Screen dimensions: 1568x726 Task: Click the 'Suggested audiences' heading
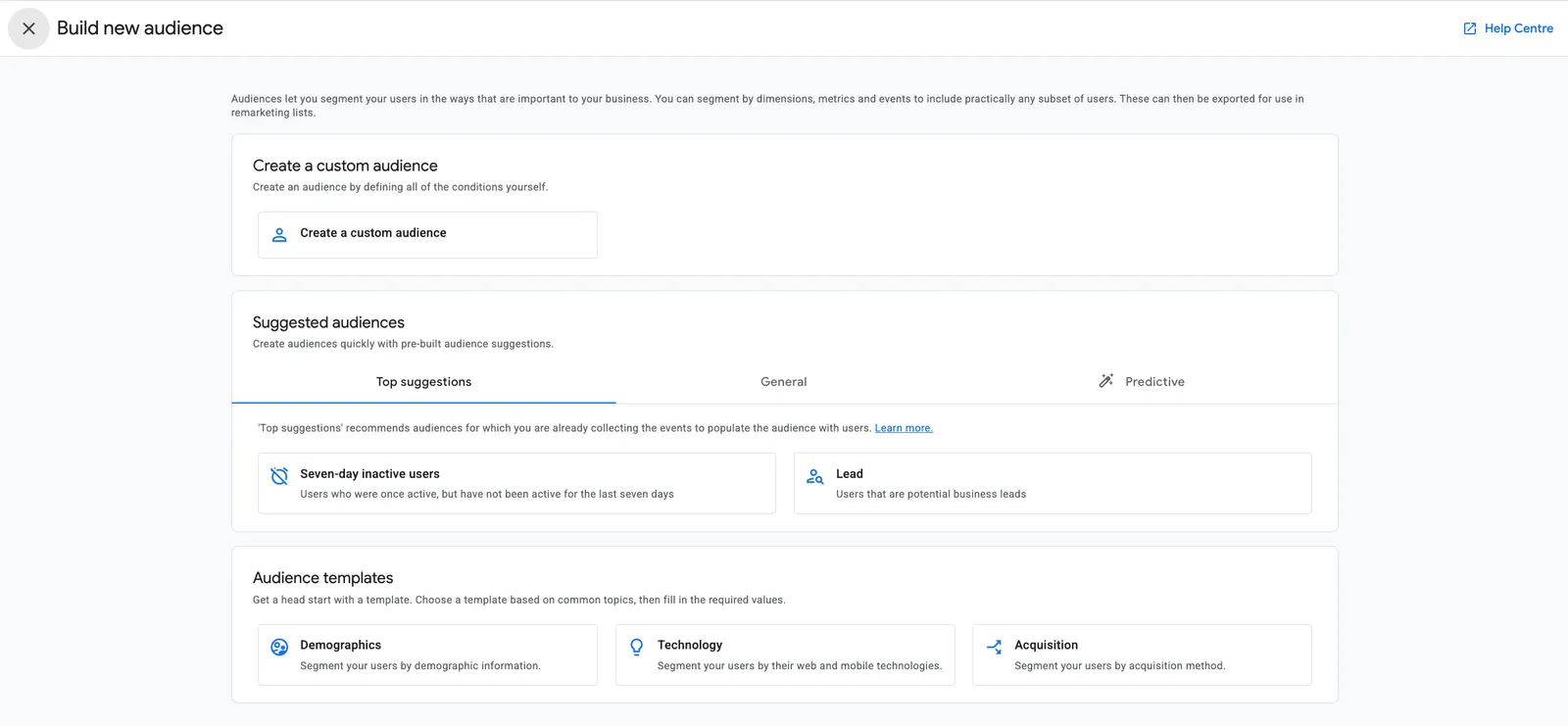click(x=328, y=322)
